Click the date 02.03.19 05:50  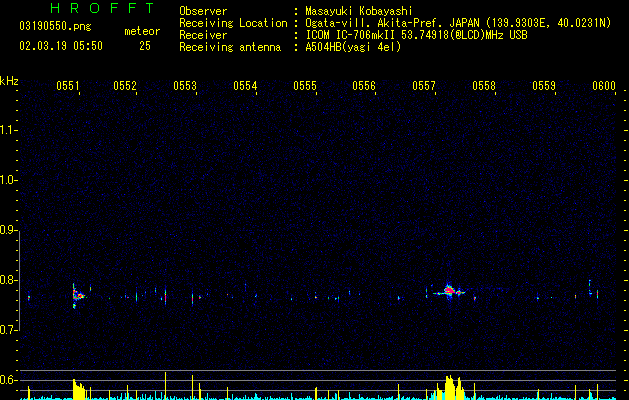coord(61,46)
